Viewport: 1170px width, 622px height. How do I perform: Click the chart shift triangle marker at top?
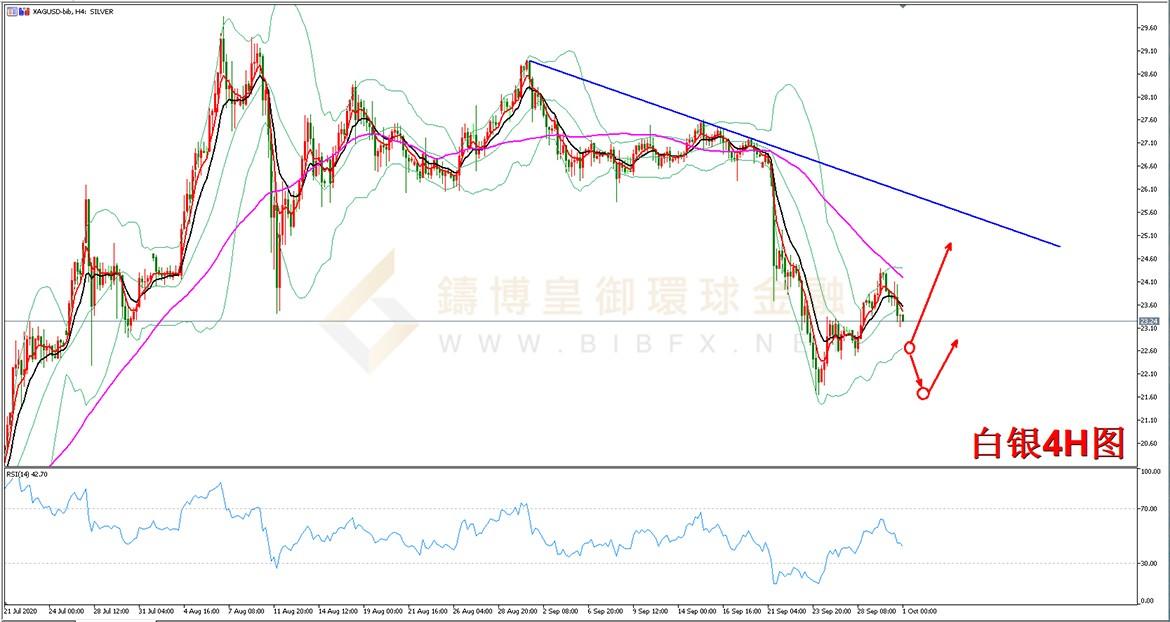tap(904, 6)
